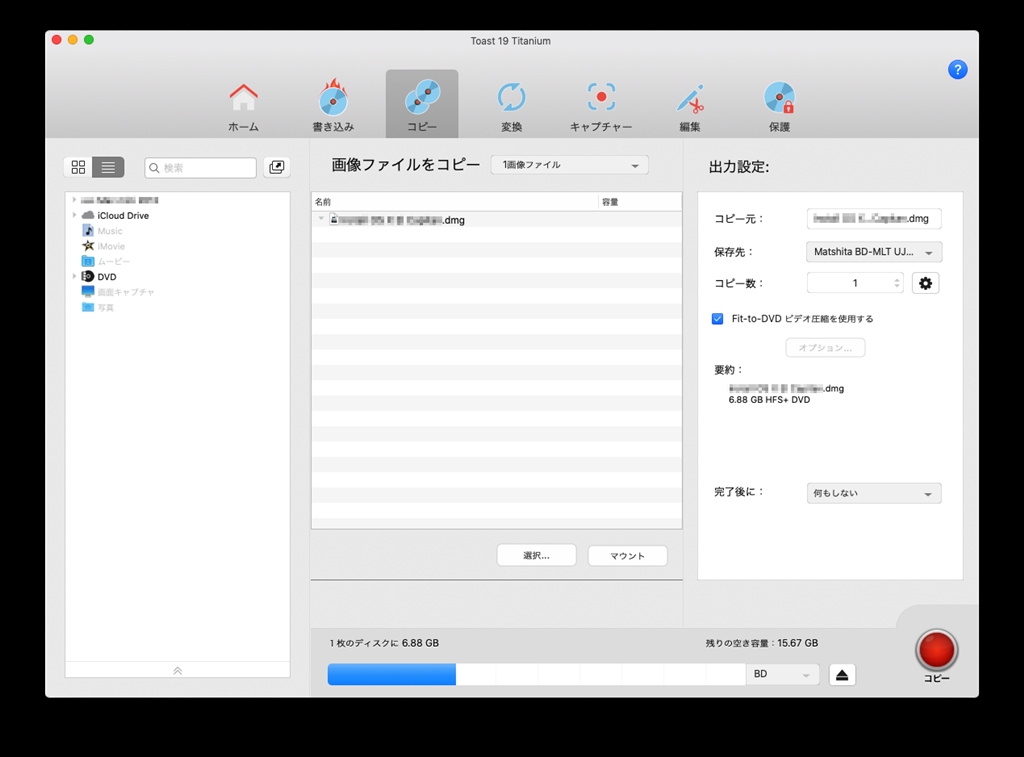Open help with the blue question mark
Image resolution: width=1024 pixels, height=757 pixels.
[x=957, y=70]
